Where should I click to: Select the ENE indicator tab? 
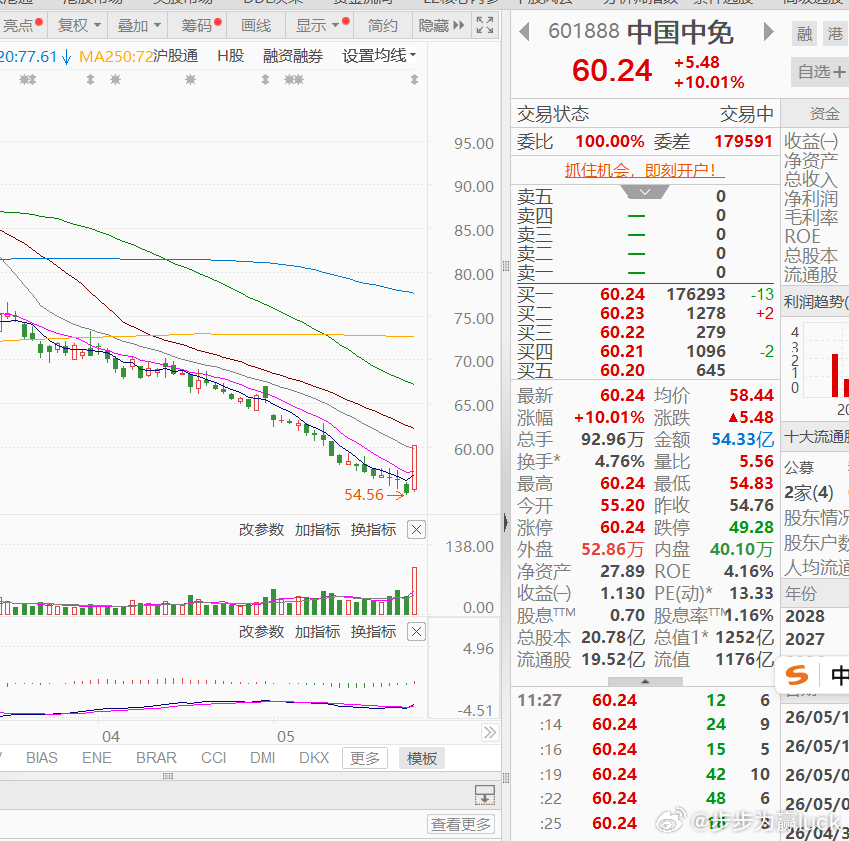[96, 758]
